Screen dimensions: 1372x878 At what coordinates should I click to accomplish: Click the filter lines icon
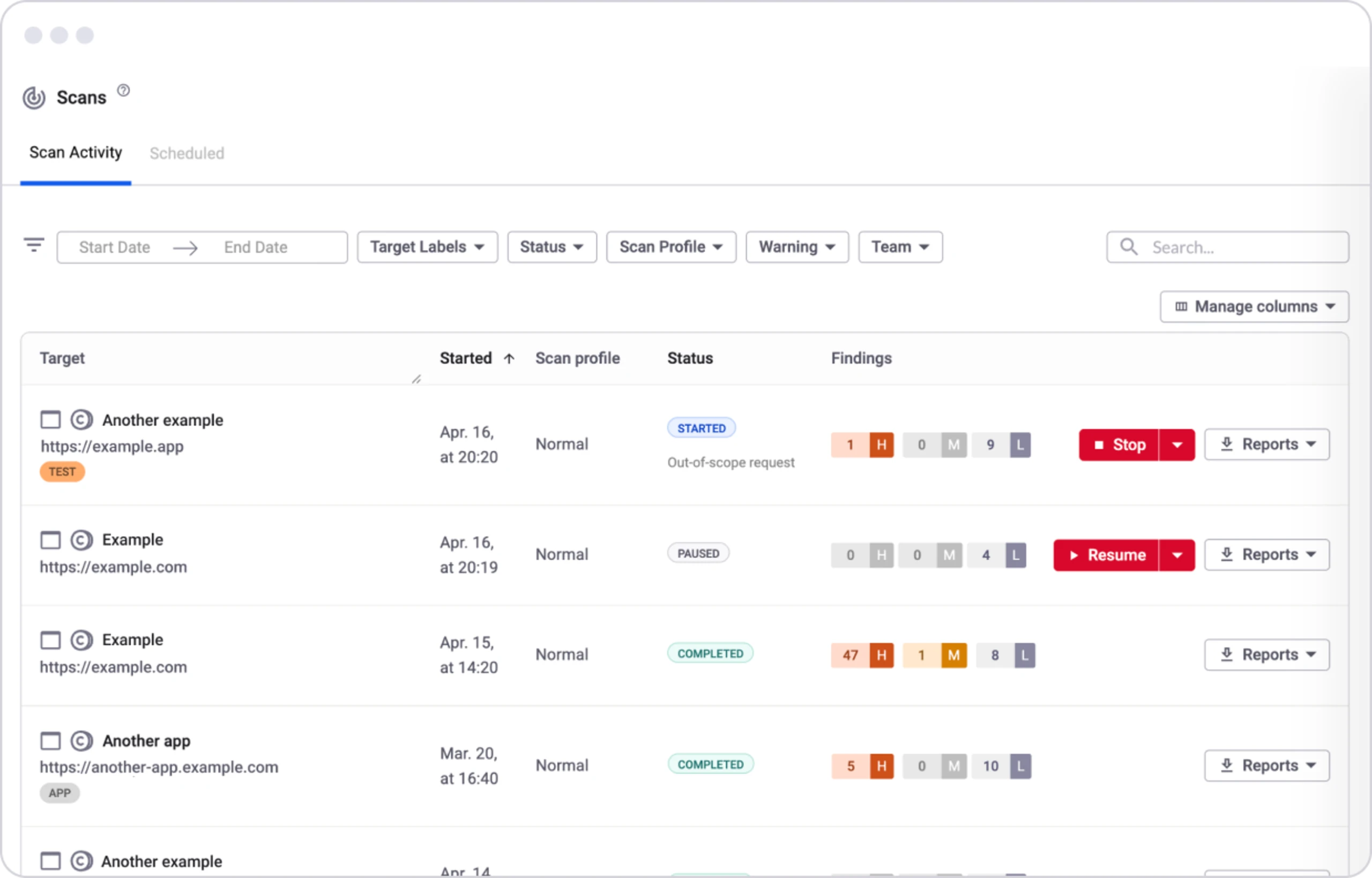coord(34,245)
